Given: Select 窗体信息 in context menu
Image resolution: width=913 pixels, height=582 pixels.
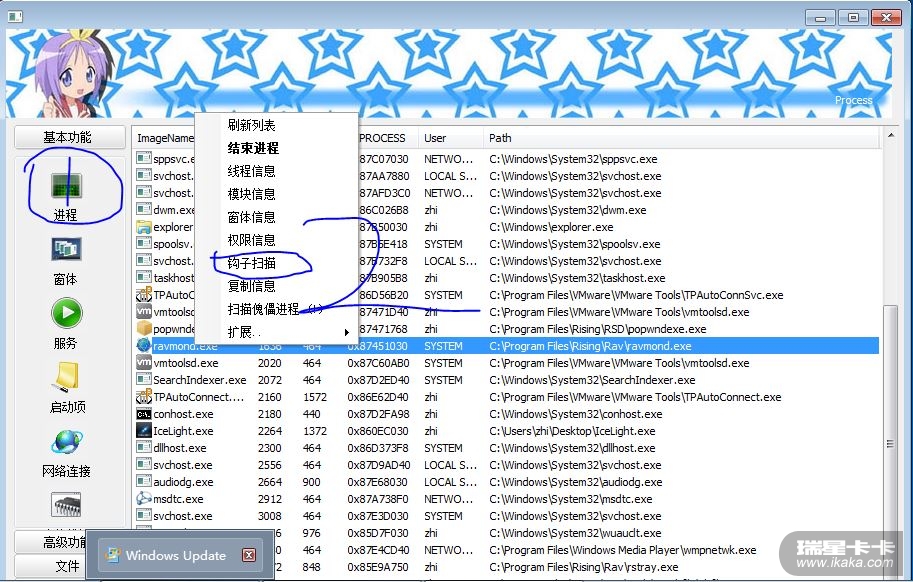Looking at the screenshot, I should [x=251, y=217].
